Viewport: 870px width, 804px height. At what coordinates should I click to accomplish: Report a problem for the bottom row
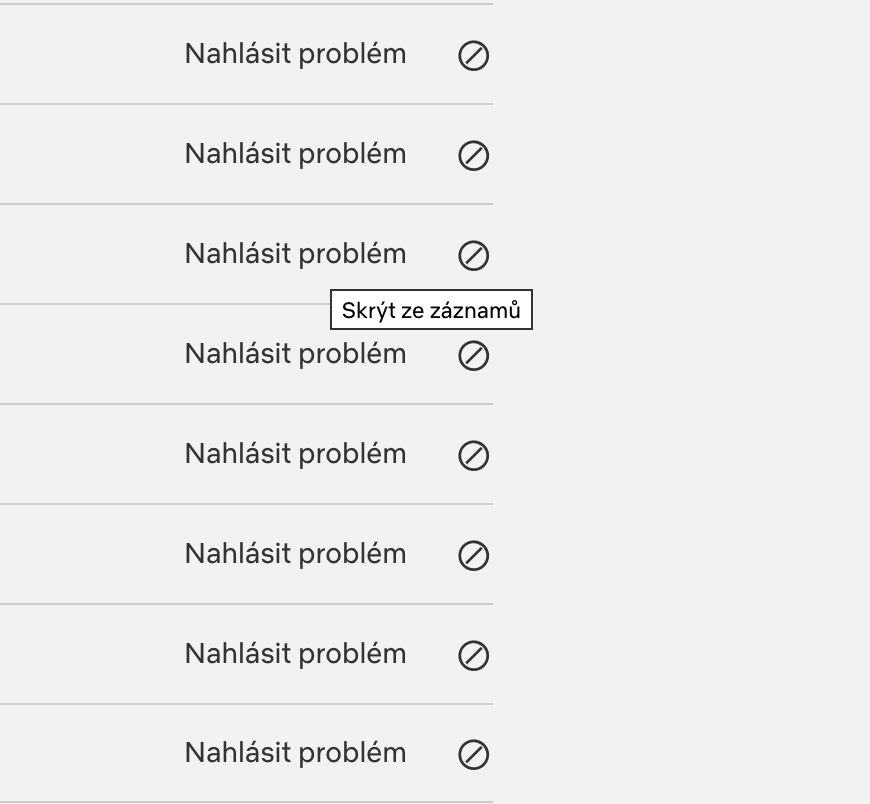click(295, 753)
